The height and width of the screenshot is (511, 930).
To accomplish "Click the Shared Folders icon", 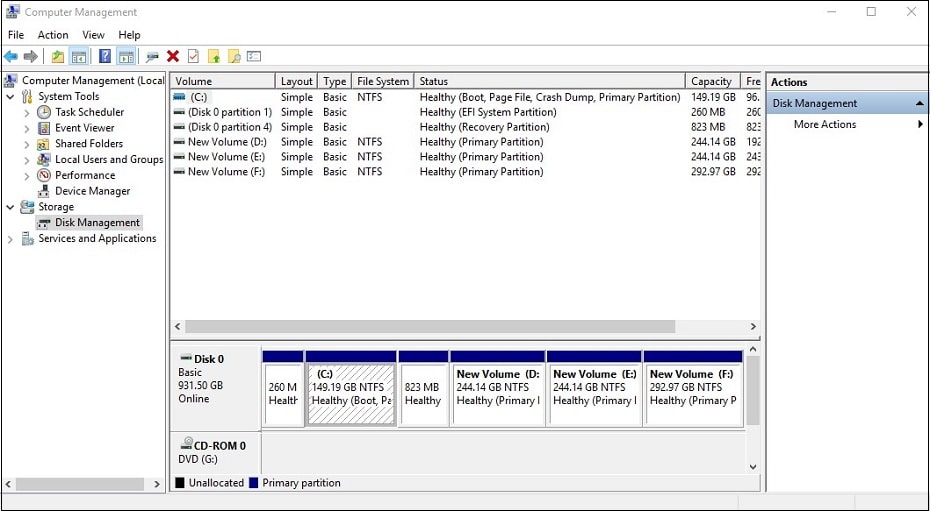I will pos(43,144).
